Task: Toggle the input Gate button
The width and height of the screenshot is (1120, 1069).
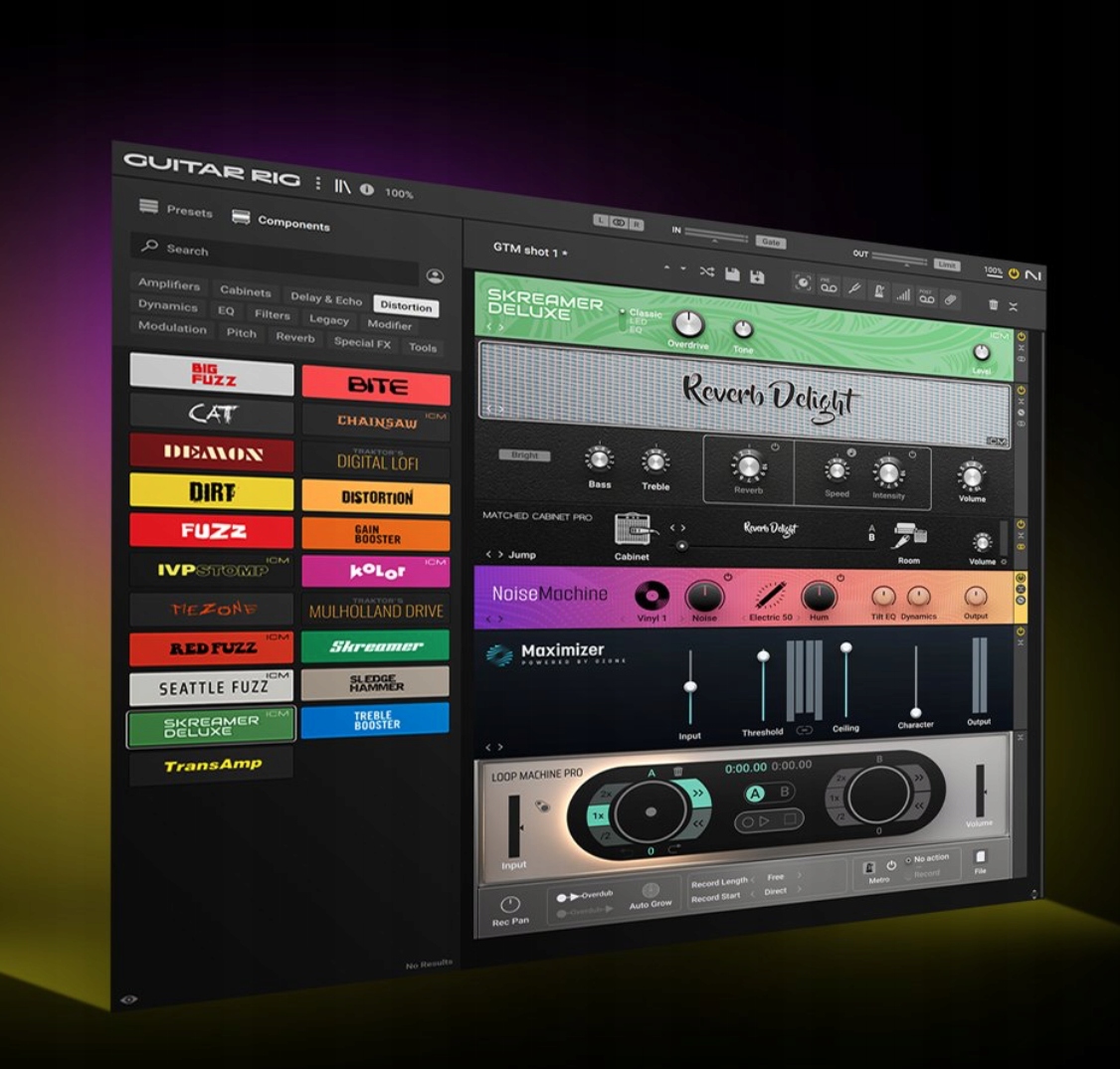Action: pos(772,242)
